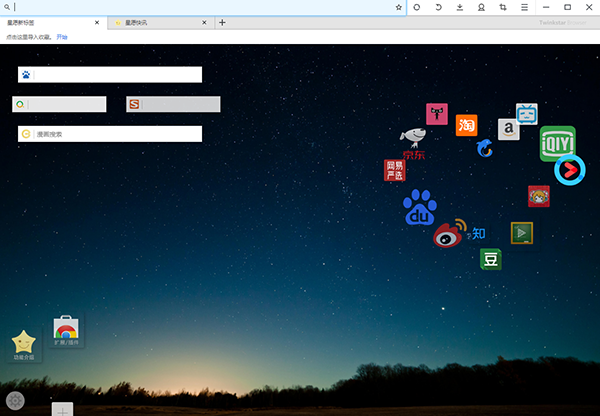Open the winking star feature intro tile

click(24, 345)
